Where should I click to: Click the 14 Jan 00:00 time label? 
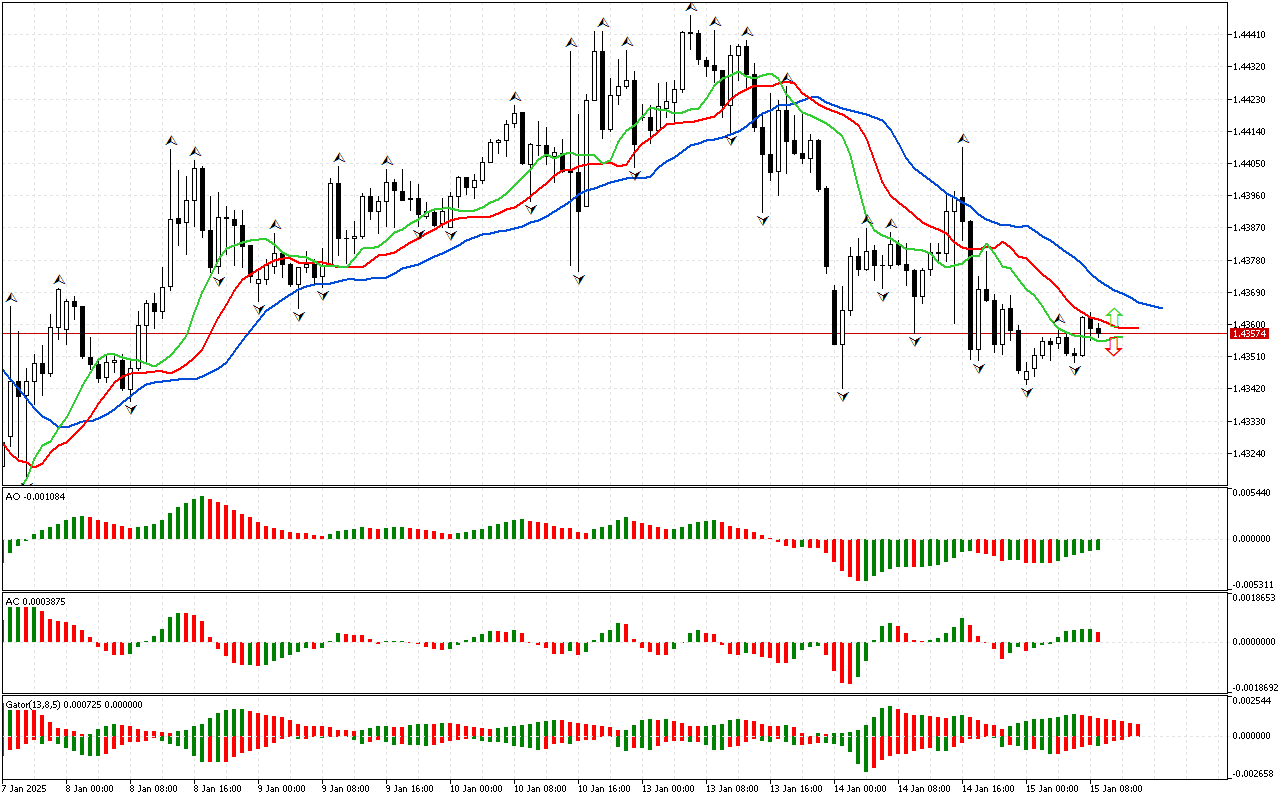coord(860,788)
